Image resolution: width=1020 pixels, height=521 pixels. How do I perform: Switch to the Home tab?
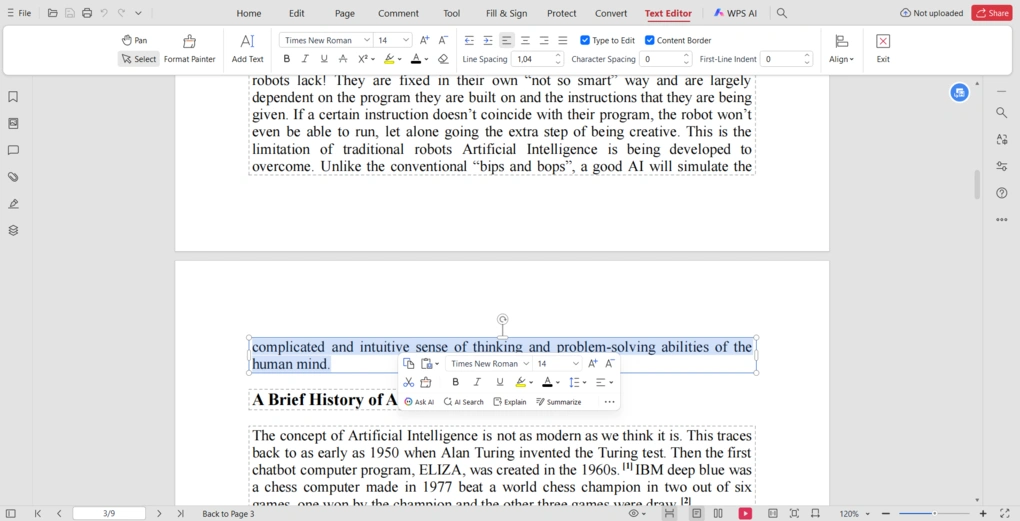click(248, 13)
